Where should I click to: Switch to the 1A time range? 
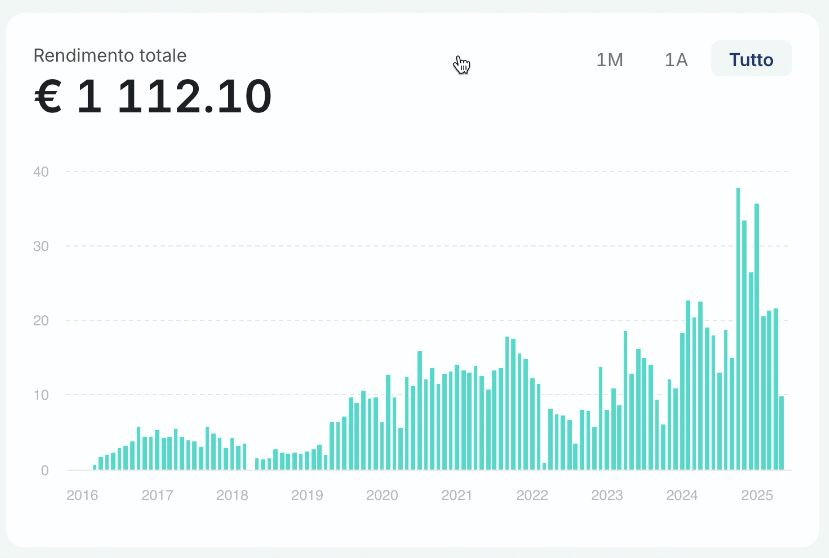(676, 59)
